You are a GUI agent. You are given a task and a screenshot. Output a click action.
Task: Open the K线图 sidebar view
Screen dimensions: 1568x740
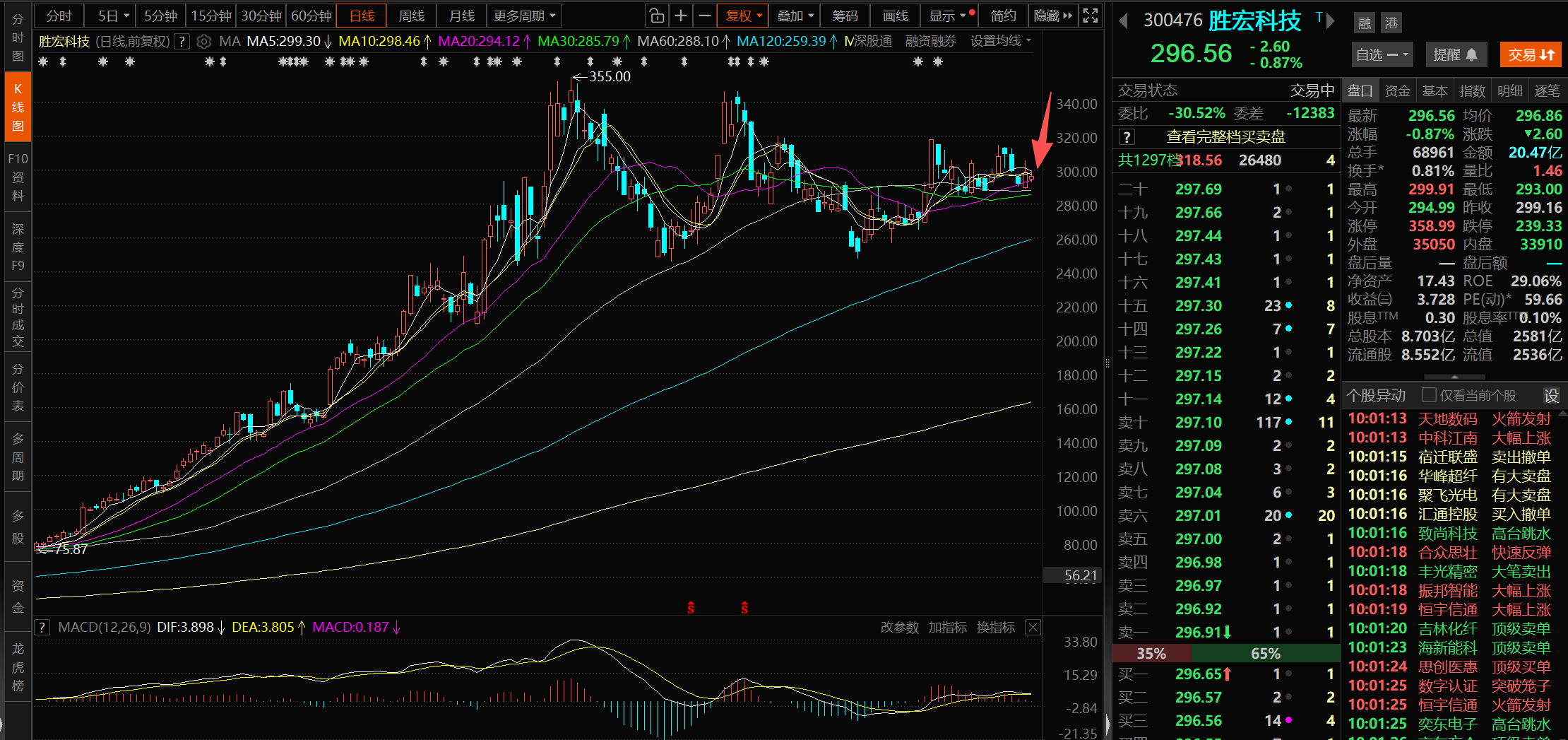tap(18, 107)
